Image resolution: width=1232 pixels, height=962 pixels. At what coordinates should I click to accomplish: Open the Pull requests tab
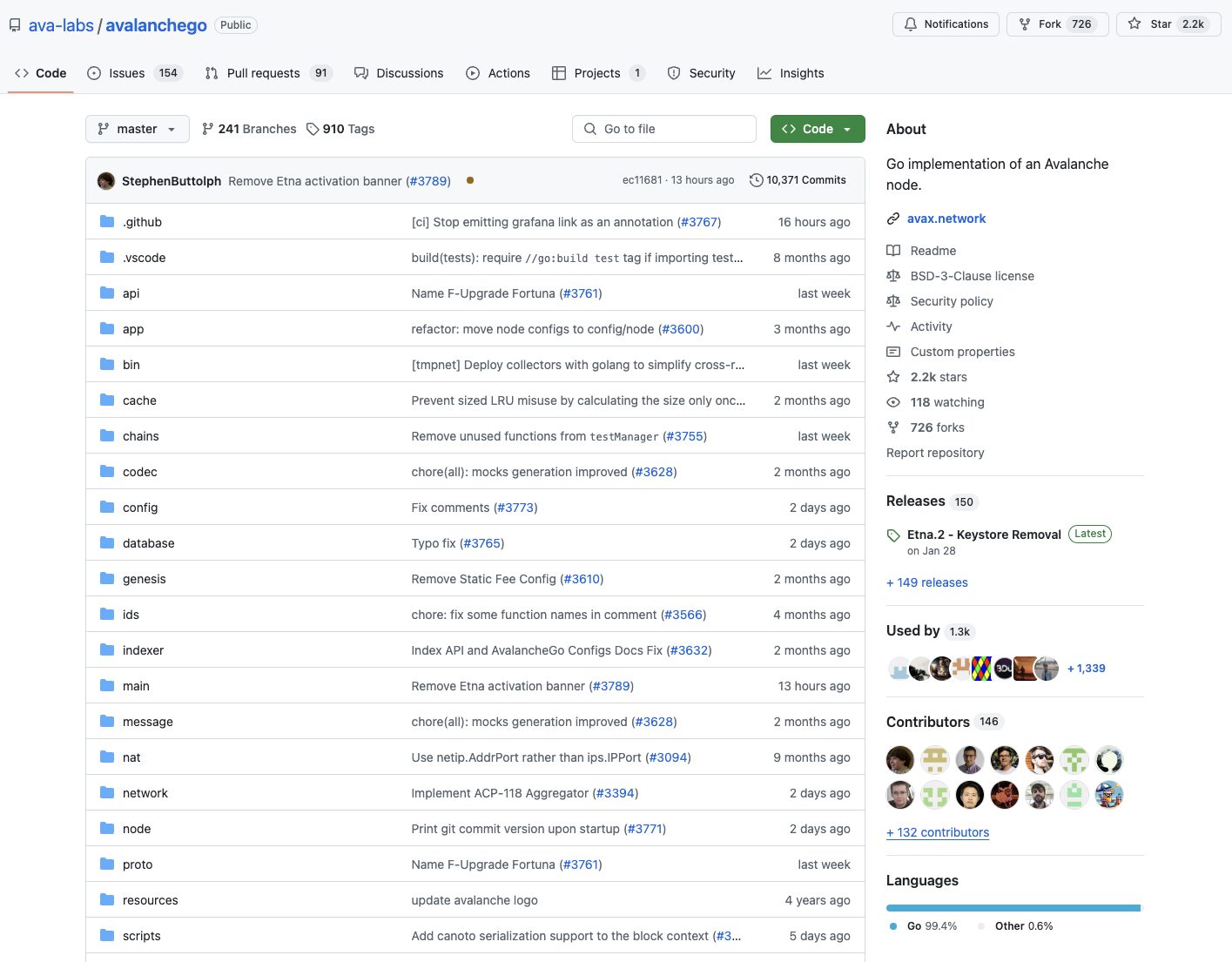[268, 73]
